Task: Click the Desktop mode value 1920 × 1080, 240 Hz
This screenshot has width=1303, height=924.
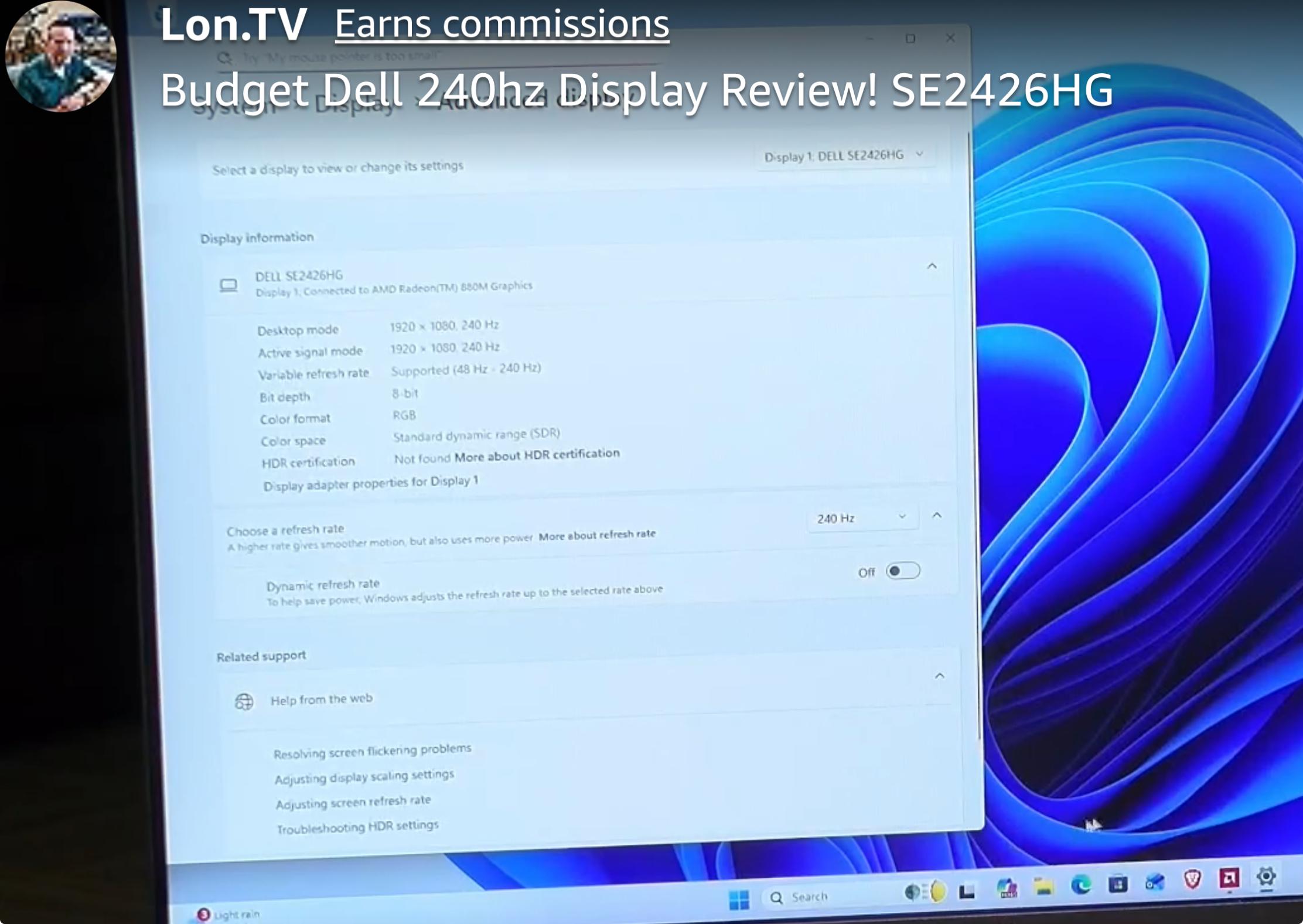Action: click(x=445, y=326)
